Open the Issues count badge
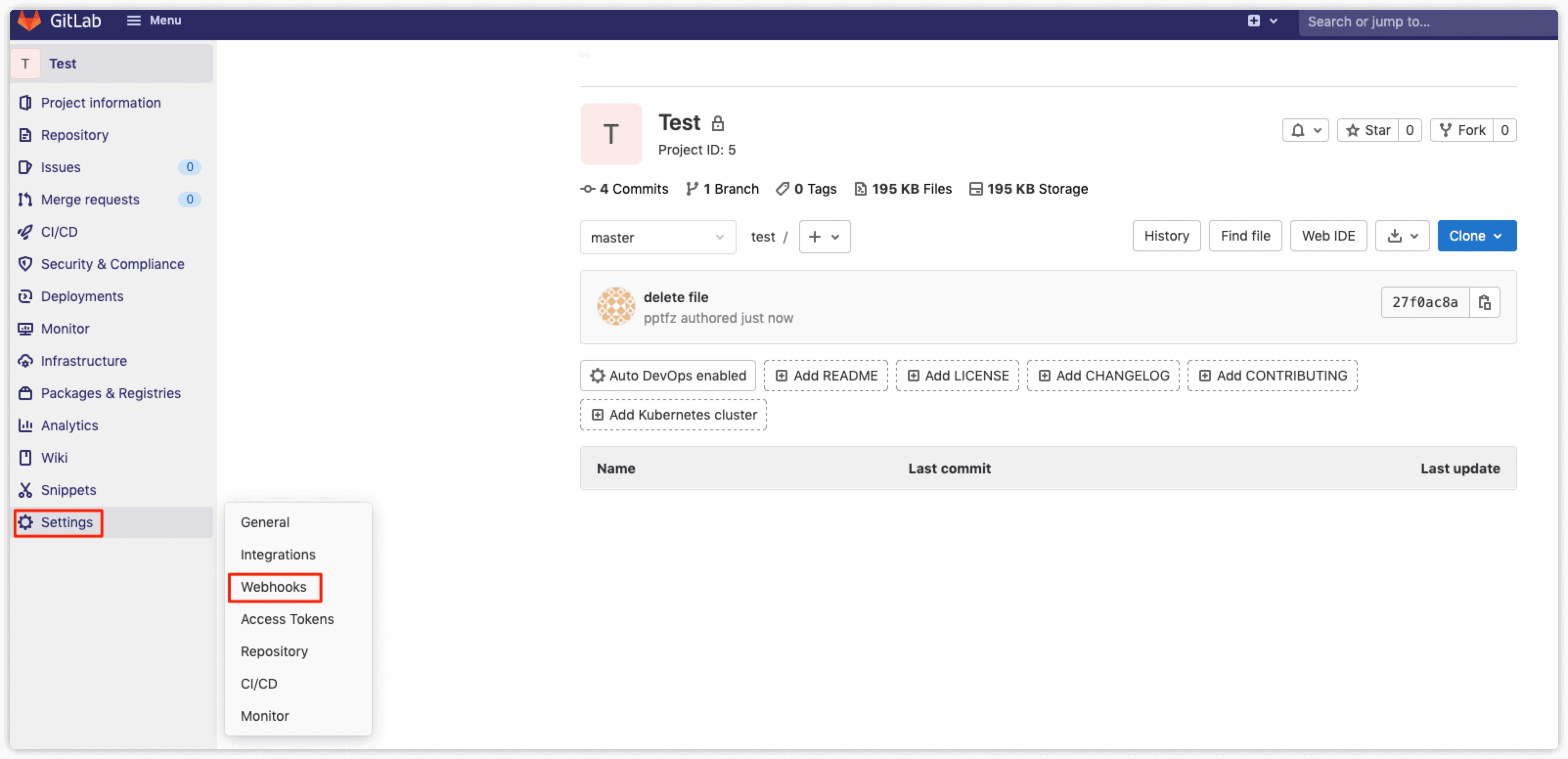Viewport: 1568px width, 759px height. pyautogui.click(x=189, y=167)
